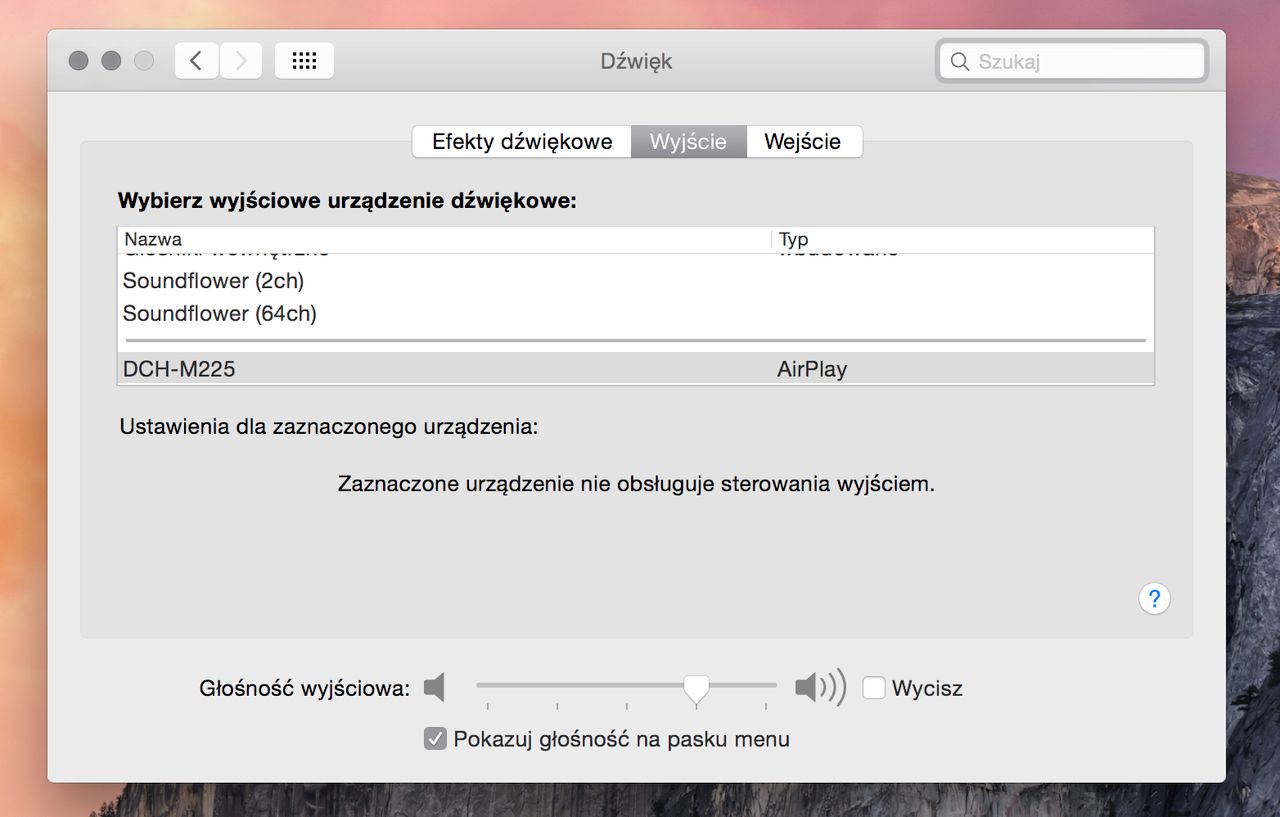Choose the DCH-M225 AirPlay device

coord(636,369)
